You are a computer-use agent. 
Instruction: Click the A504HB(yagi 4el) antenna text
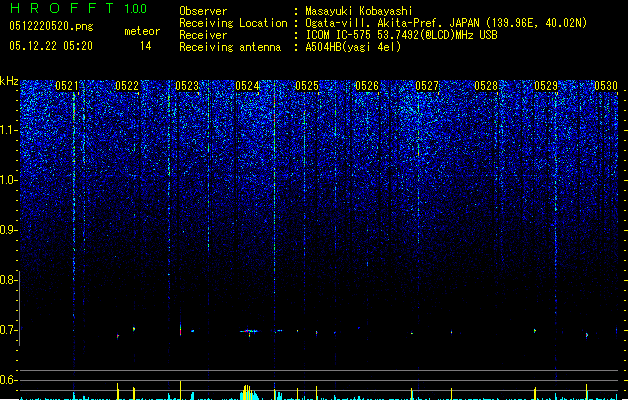[353, 47]
